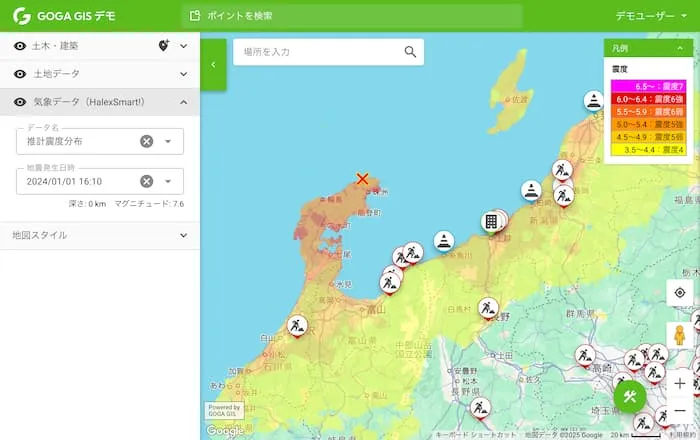Image resolution: width=700 pixels, height=440 pixels.
Task: Zoom in with the plus button
Action: [x=680, y=383]
